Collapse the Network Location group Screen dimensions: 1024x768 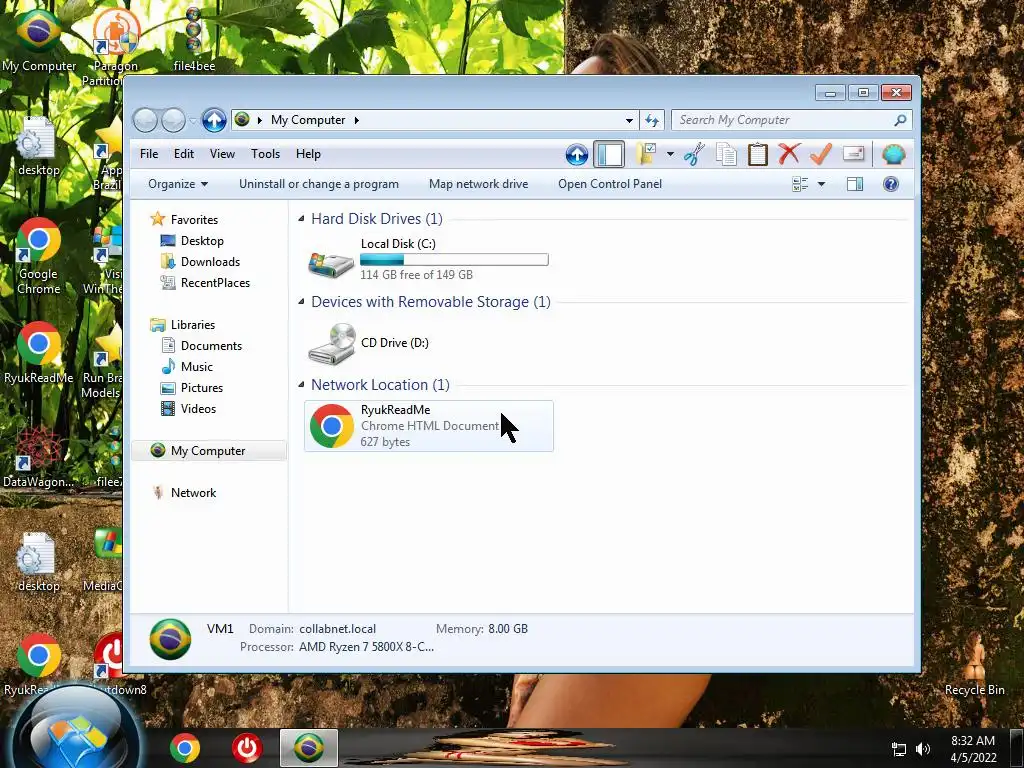(301, 384)
